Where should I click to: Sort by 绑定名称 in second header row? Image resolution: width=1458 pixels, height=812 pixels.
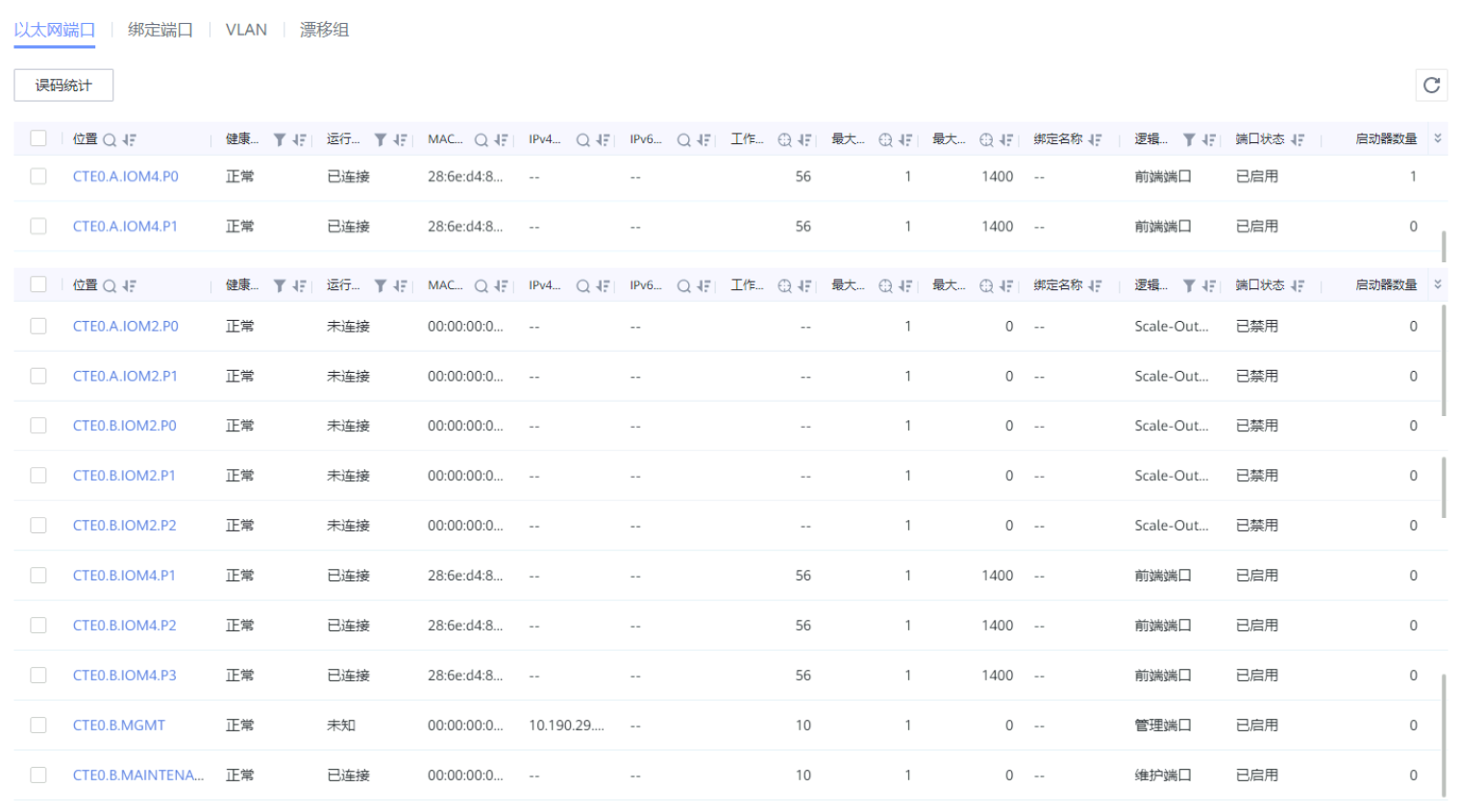pyautogui.click(x=1095, y=286)
